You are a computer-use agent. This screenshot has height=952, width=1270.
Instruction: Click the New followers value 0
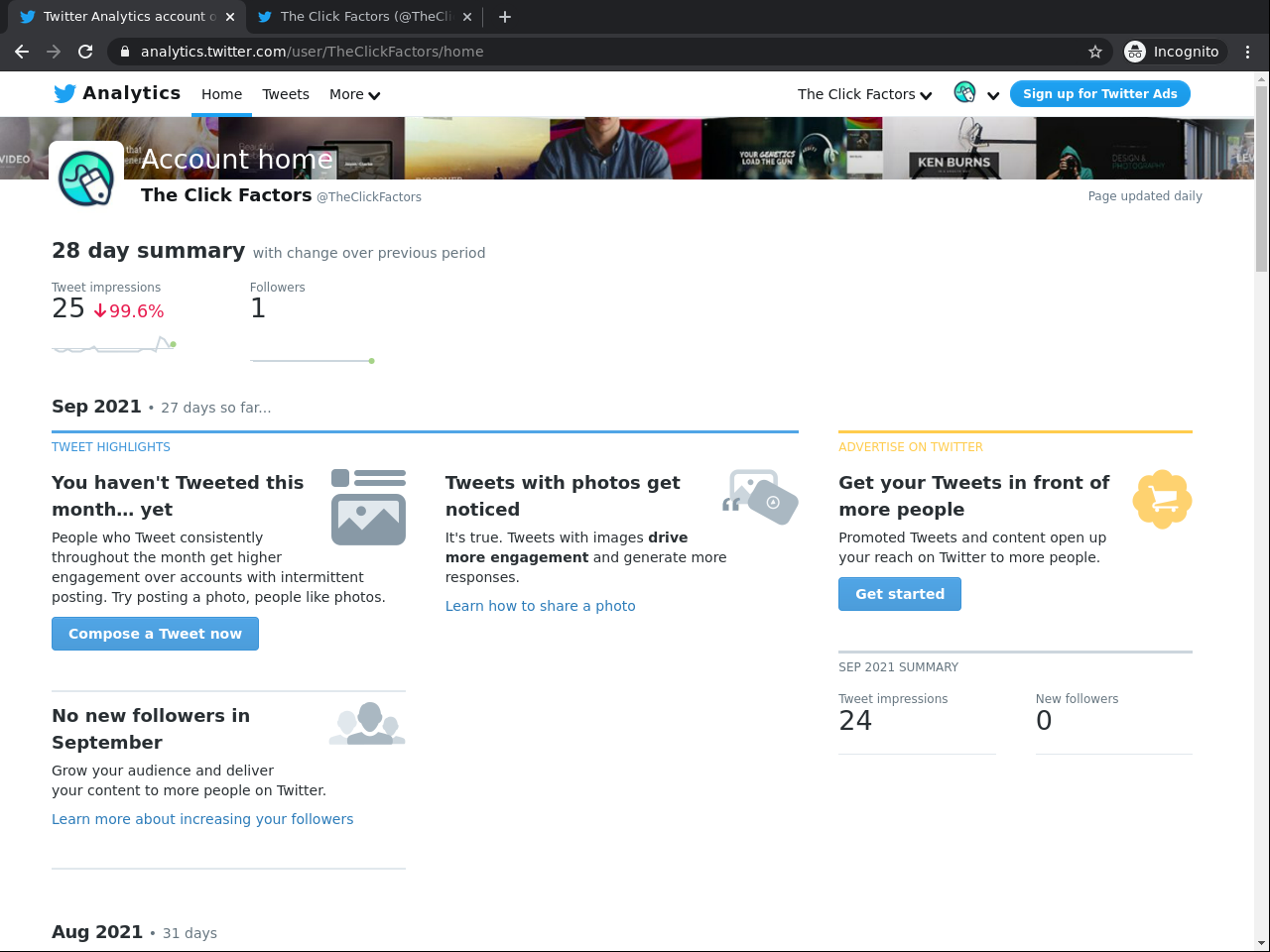click(x=1044, y=721)
